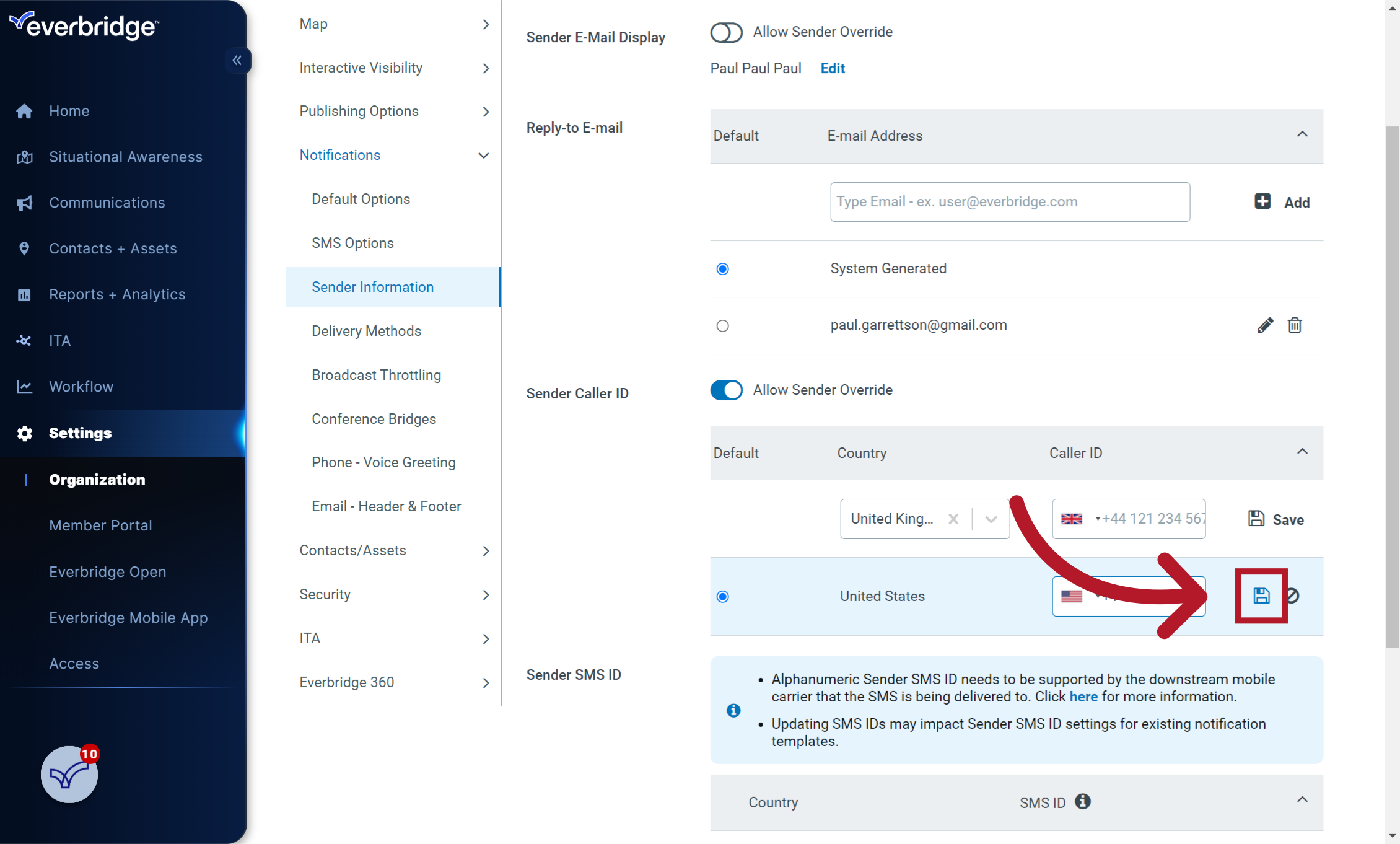Screen dimensions: 1400x844
Task: Open Default Options submenu item
Action: pyautogui.click(x=361, y=200)
